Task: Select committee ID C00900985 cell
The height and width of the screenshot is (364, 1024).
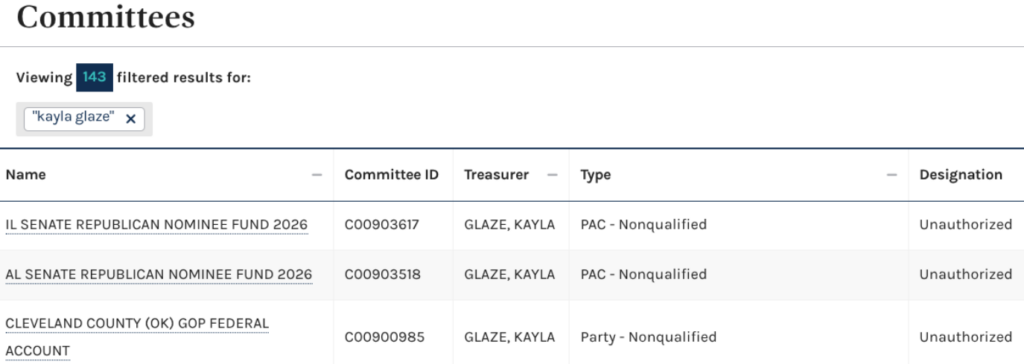Action: click(x=385, y=337)
